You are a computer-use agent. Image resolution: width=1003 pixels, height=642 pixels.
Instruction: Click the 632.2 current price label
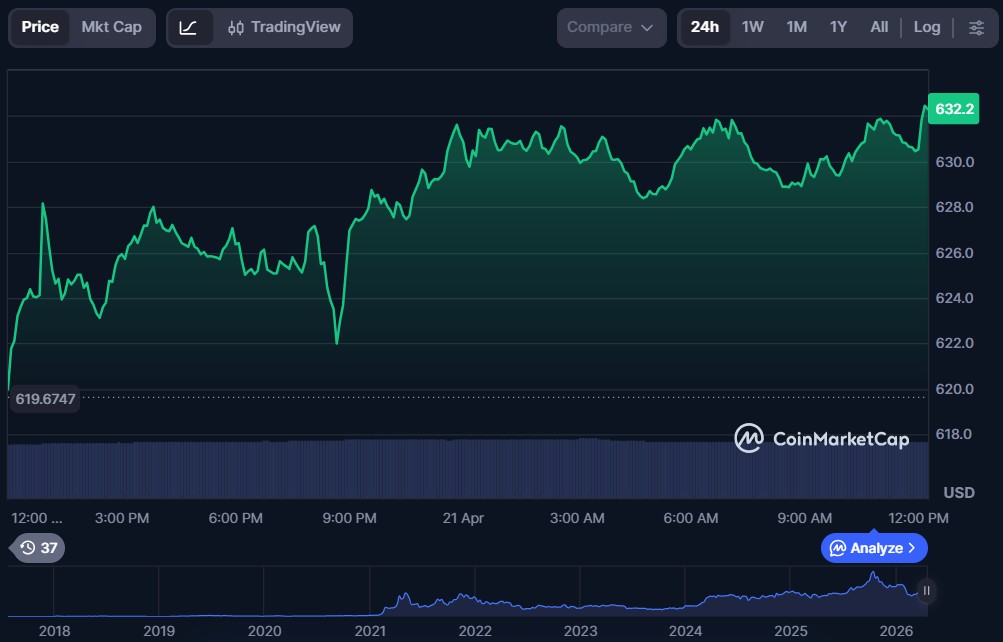coord(952,108)
